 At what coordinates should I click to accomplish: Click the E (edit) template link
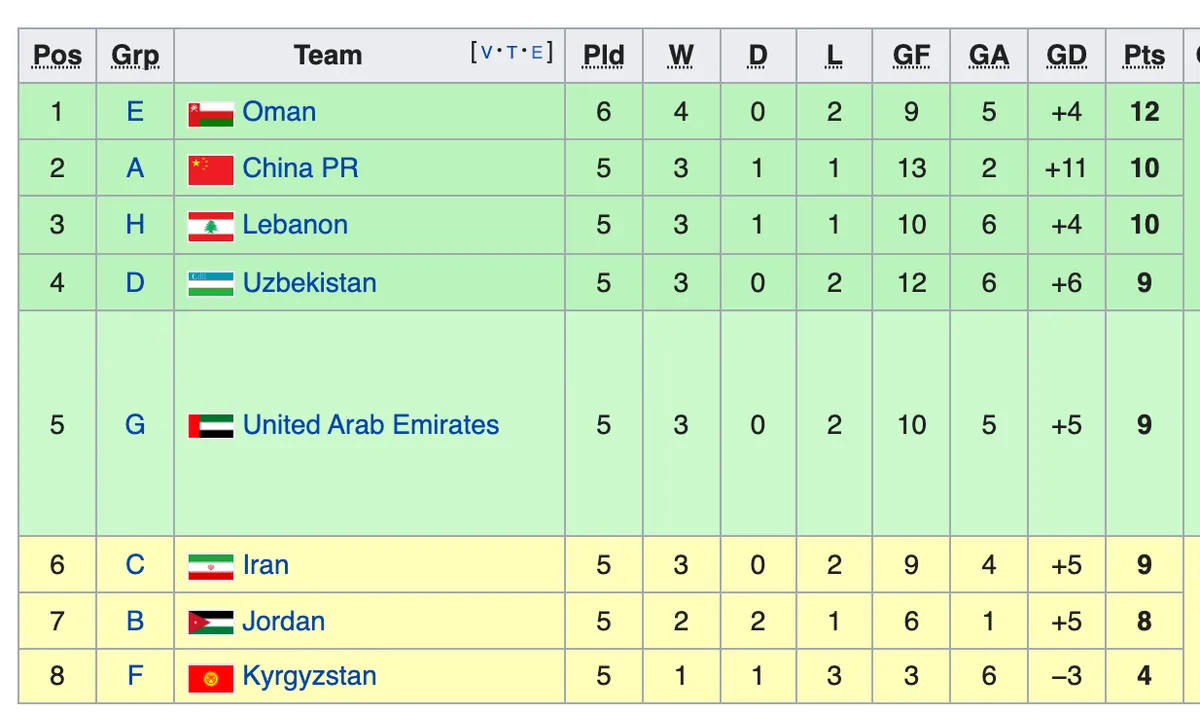[537, 53]
